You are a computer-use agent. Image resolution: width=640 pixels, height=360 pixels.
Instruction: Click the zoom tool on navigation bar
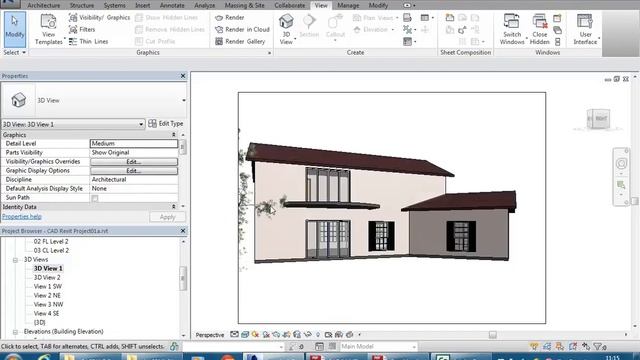point(621,185)
